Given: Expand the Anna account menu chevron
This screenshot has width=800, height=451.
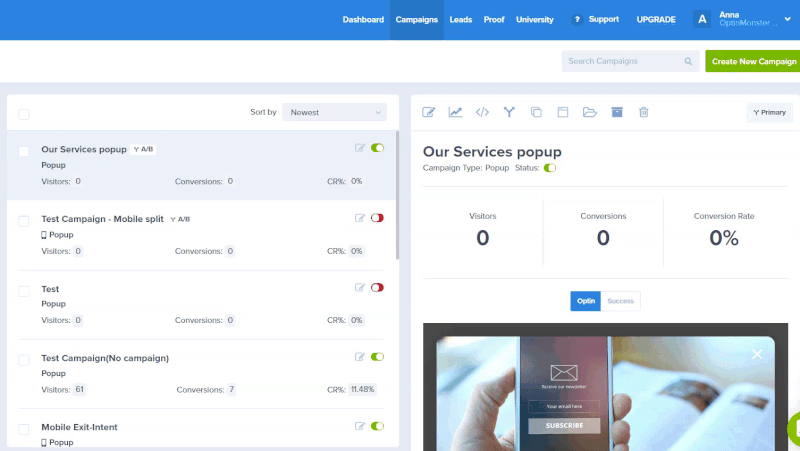Looking at the screenshot, I should click(788, 19).
